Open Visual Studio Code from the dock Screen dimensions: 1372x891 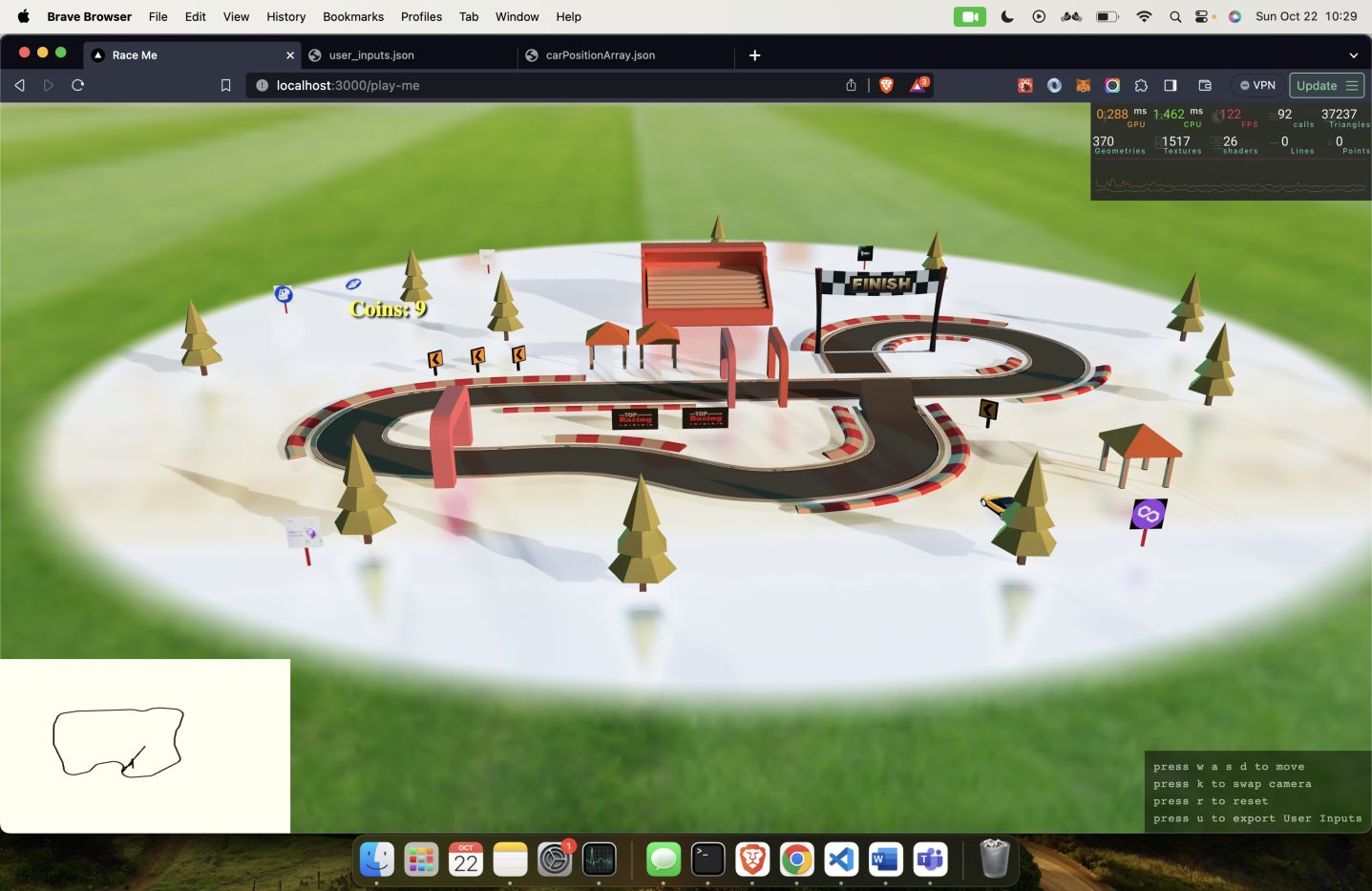point(841,859)
